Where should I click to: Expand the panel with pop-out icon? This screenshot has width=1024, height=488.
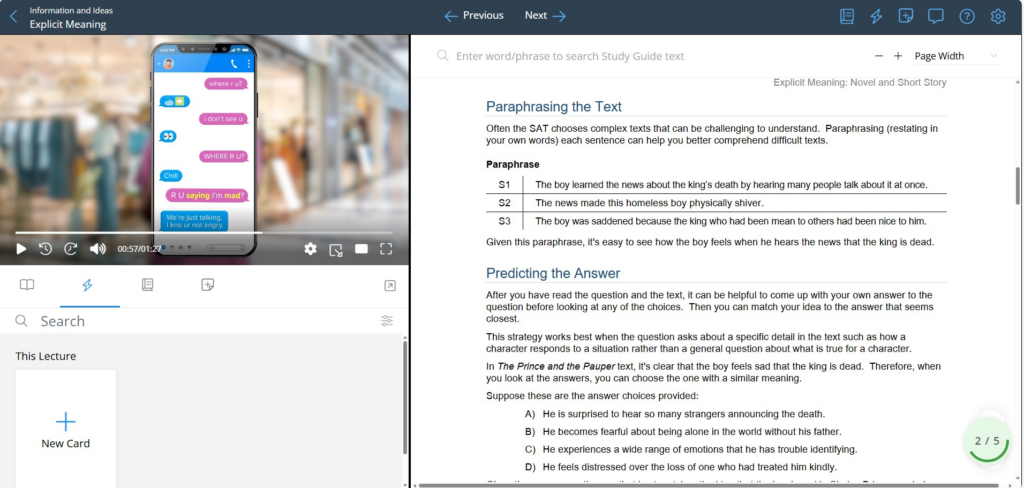click(390, 285)
